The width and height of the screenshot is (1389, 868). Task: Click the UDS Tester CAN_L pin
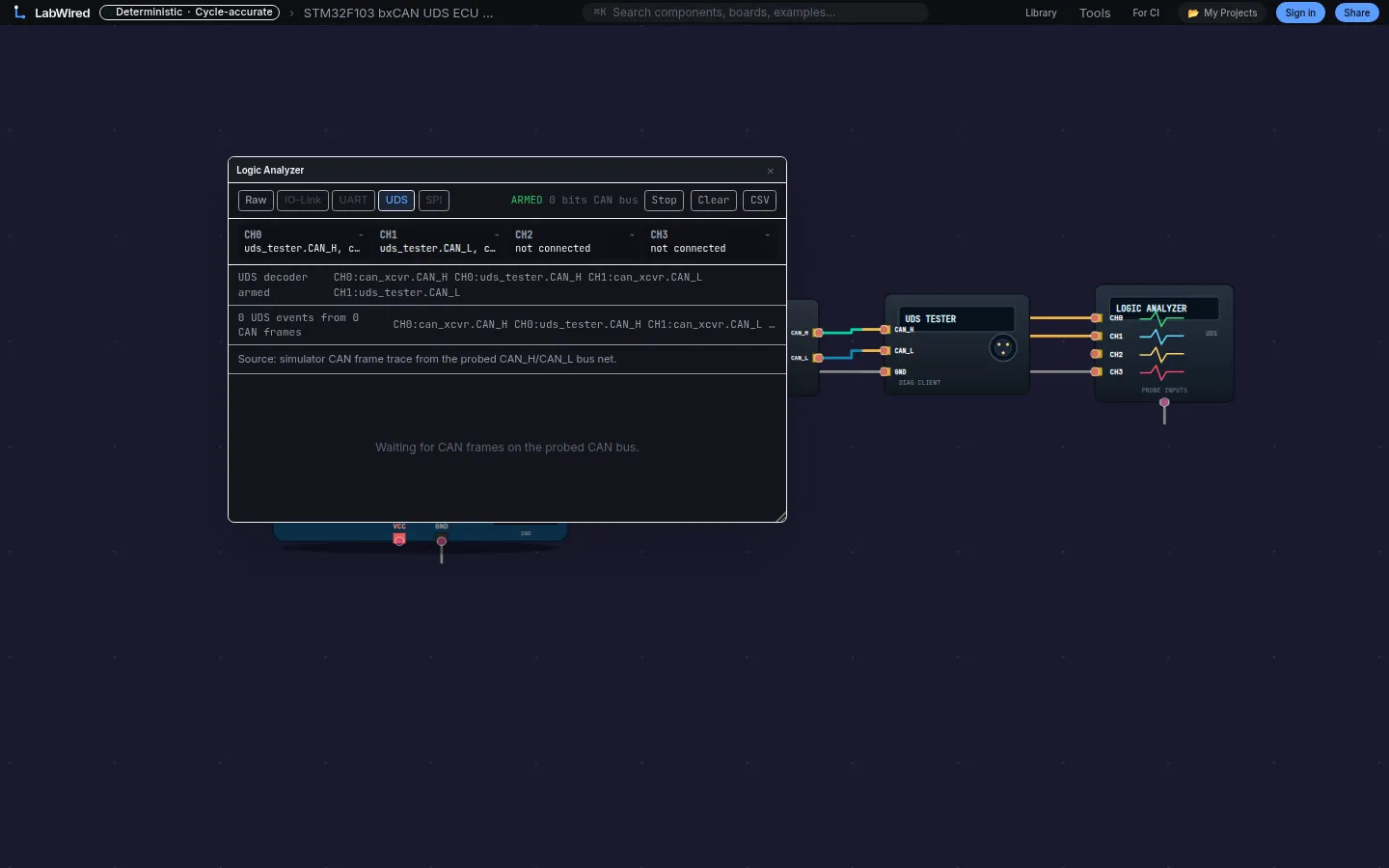[885, 350]
